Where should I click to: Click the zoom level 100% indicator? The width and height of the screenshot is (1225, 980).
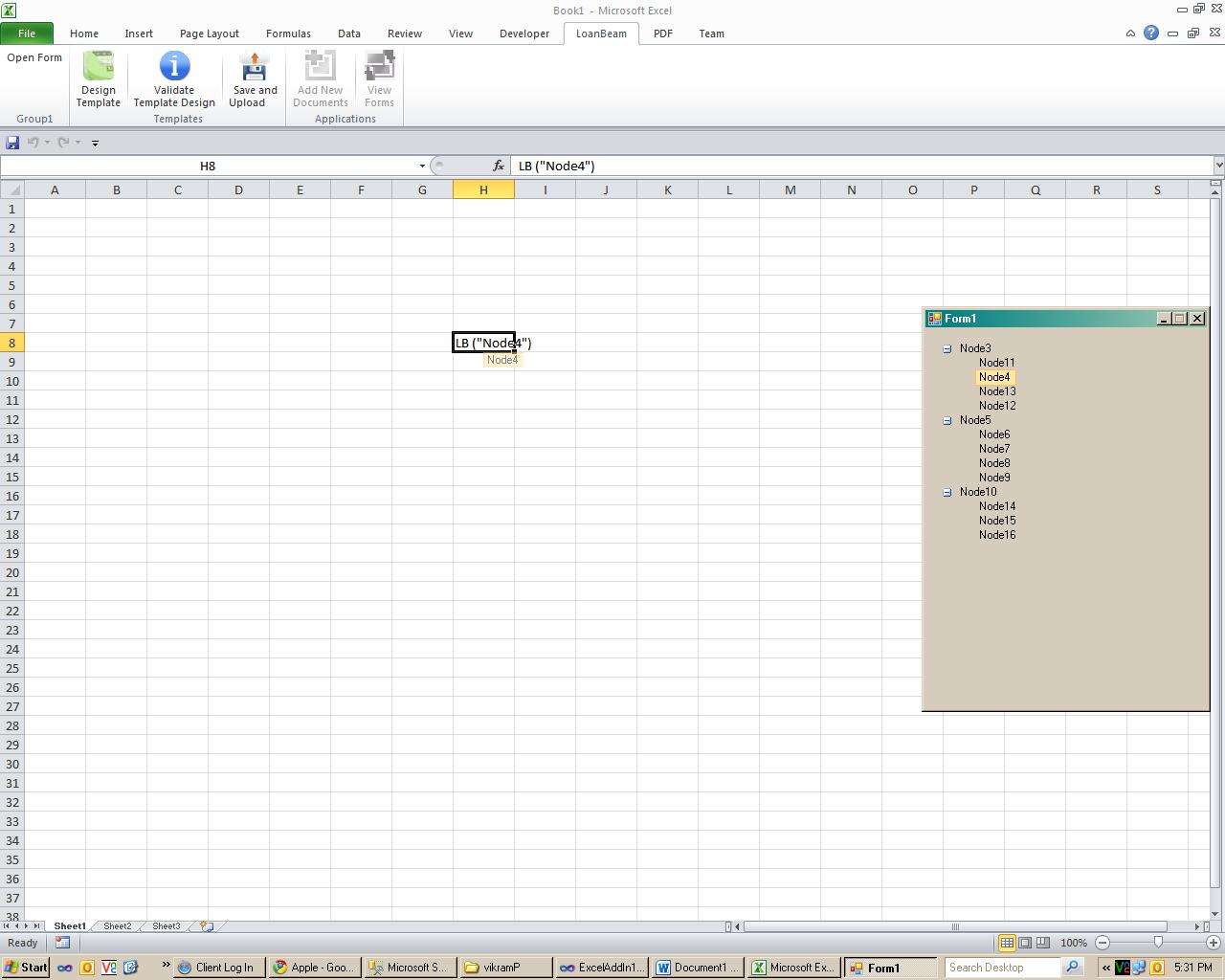tap(1073, 943)
